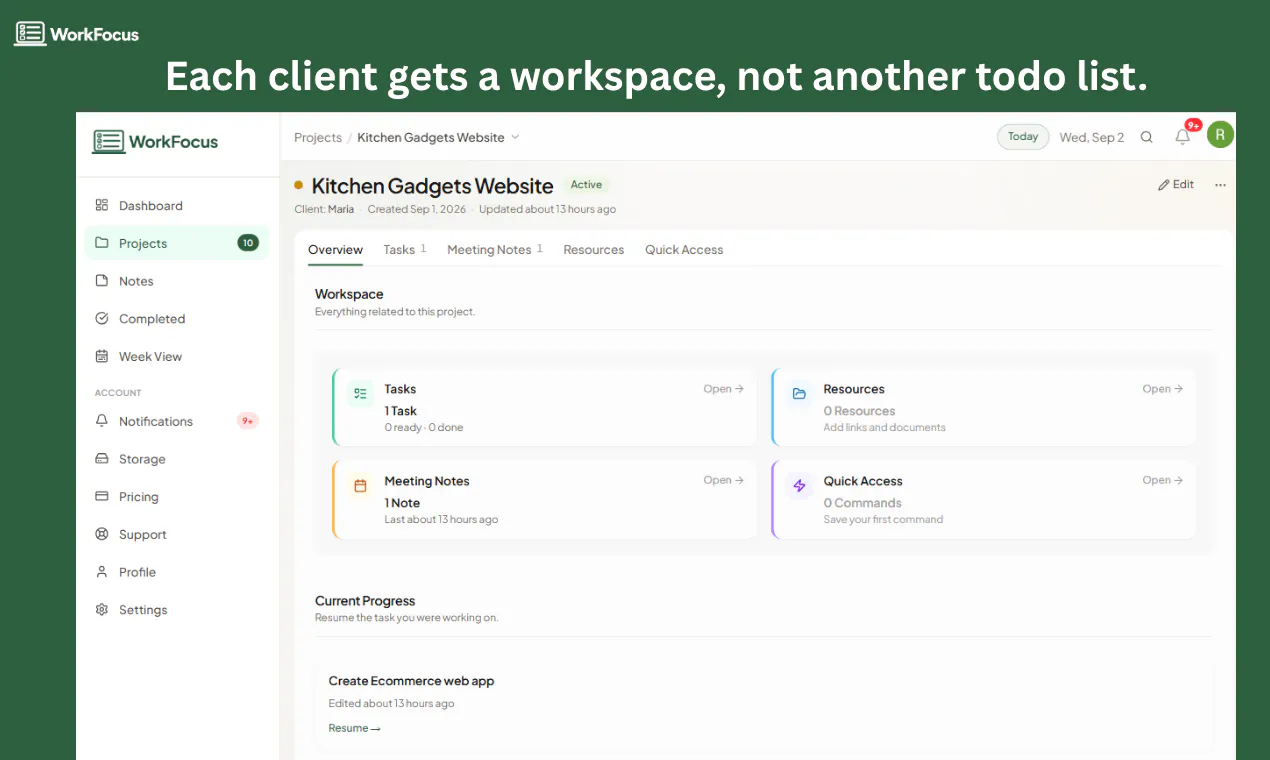This screenshot has width=1270, height=760.
Task: Click Open on the Tasks card
Action: [723, 389]
